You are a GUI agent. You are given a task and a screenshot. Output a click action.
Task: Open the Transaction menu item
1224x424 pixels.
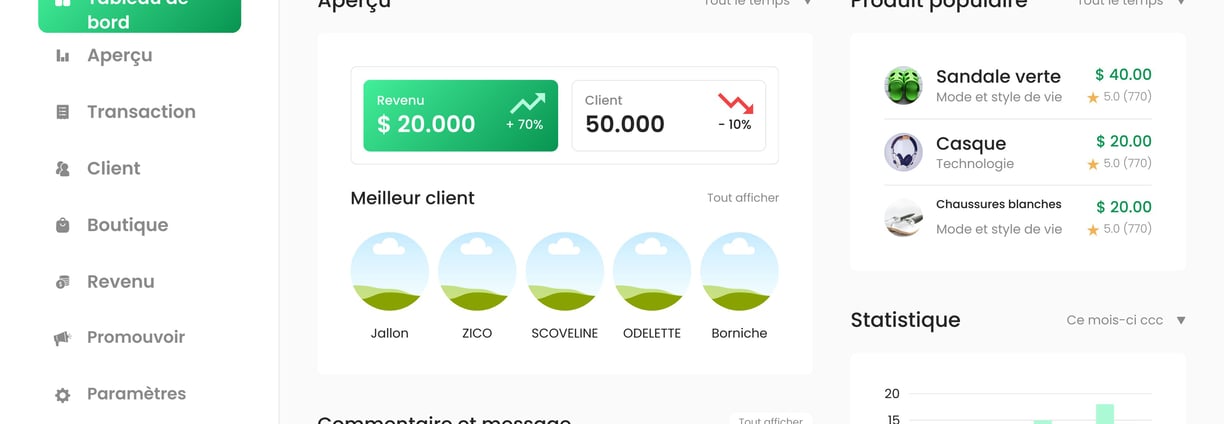tap(140, 112)
